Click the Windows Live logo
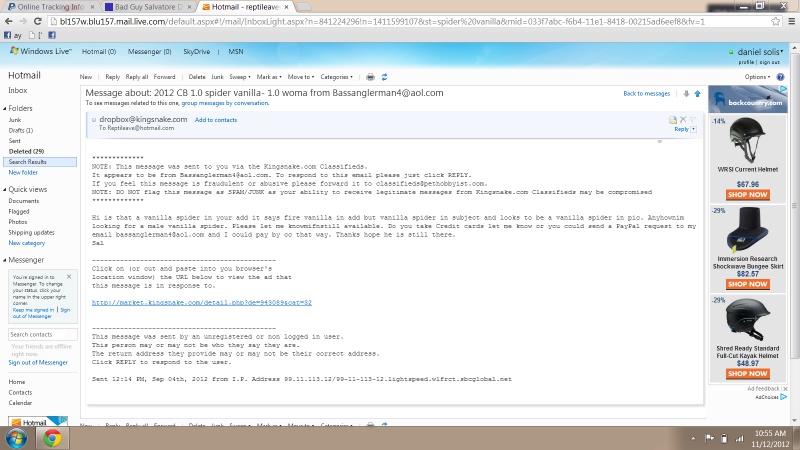This screenshot has height=450, width=800. pyautogui.click(x=41, y=52)
